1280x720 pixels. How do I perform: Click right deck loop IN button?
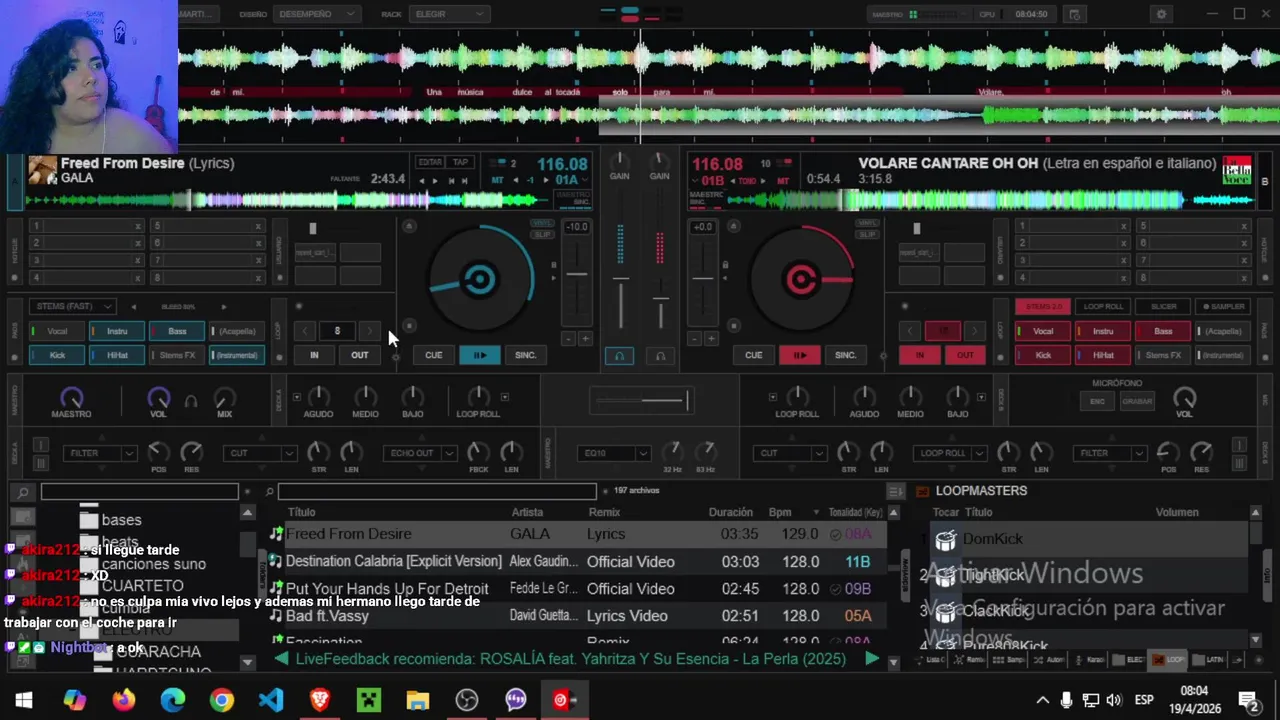coord(919,355)
